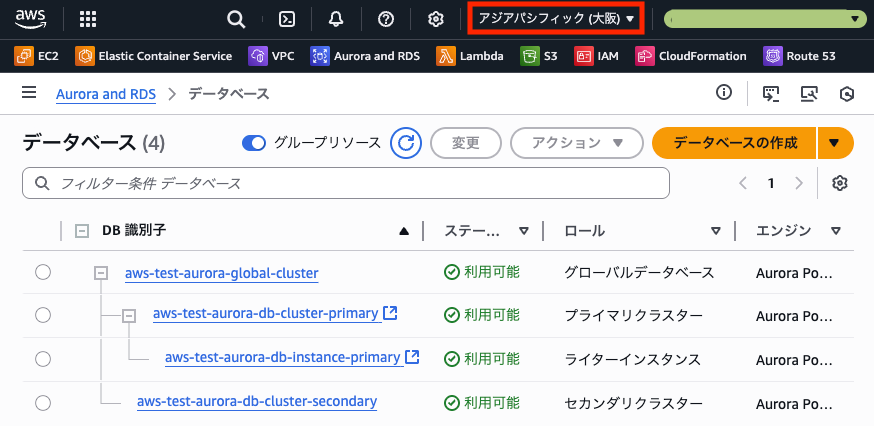
Task: Toggle the グループリソース switch
Action: [x=254, y=143]
